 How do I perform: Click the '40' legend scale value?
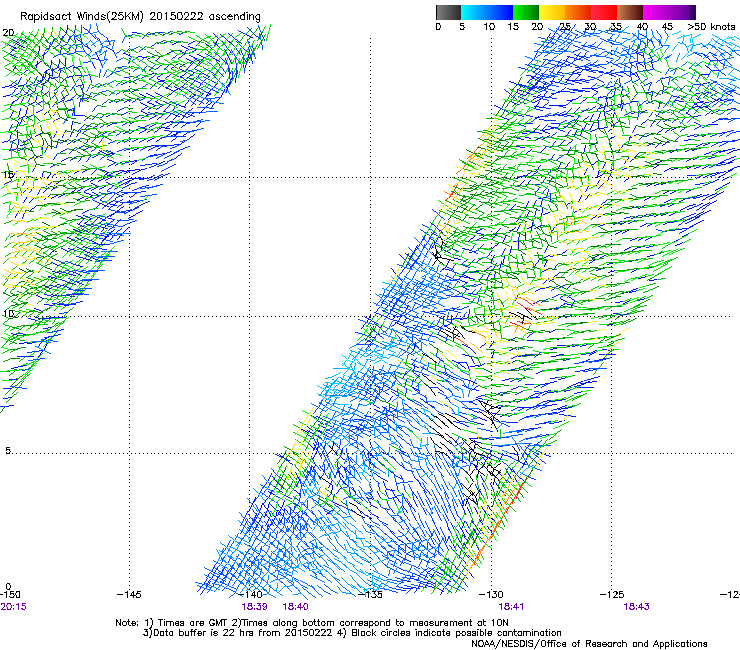(x=642, y=27)
